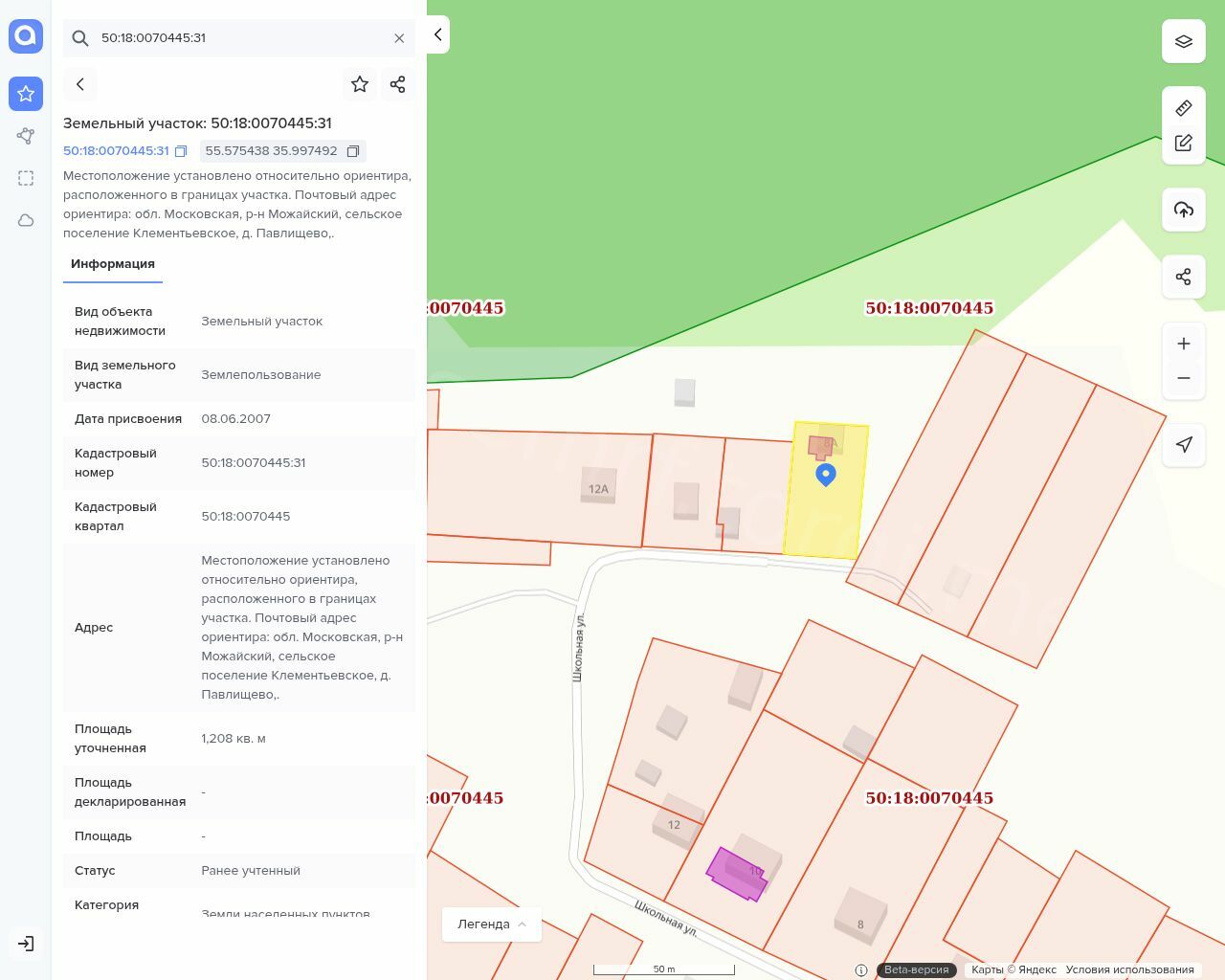Open the cloud section in sidebar
1225x980 pixels.
pos(26,220)
